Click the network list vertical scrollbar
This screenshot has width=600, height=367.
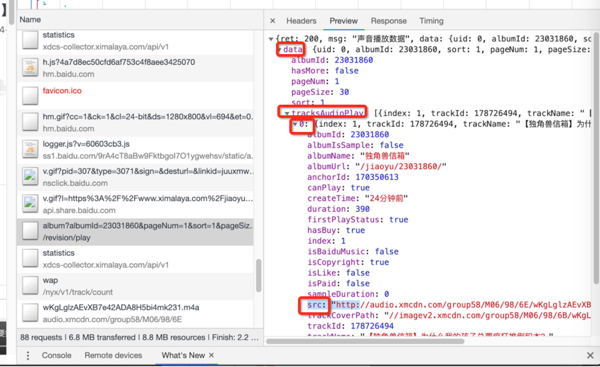click(x=258, y=276)
